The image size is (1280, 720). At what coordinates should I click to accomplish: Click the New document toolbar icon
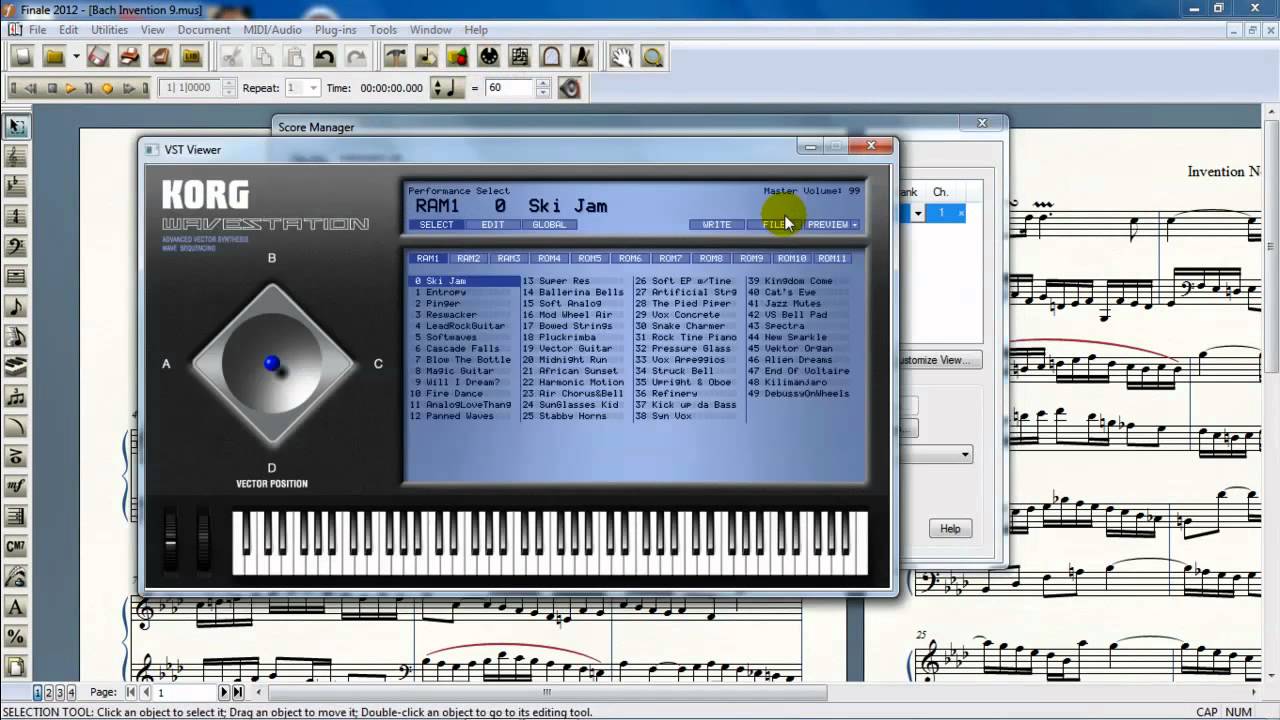click(x=23, y=57)
